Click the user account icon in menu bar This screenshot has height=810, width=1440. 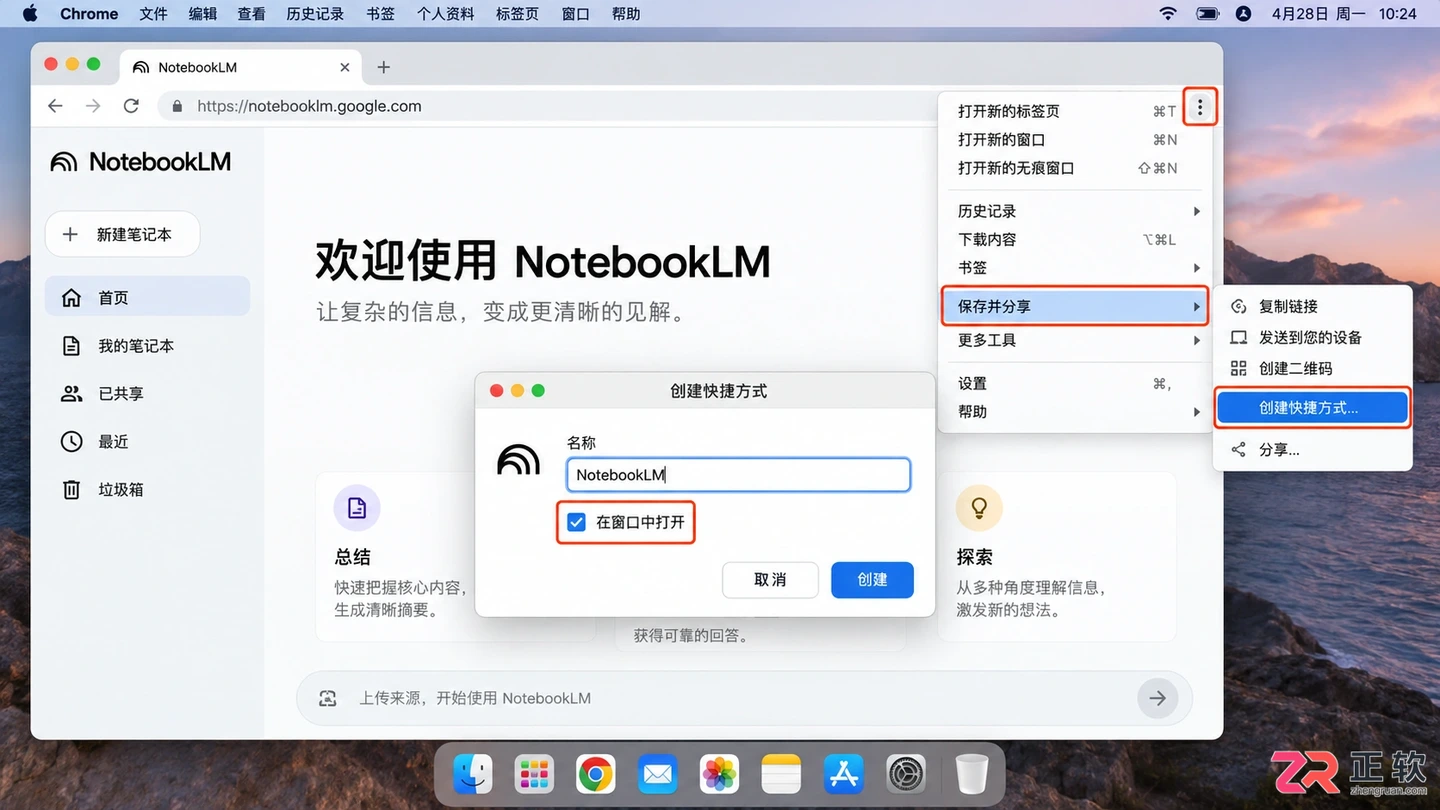pos(1243,14)
